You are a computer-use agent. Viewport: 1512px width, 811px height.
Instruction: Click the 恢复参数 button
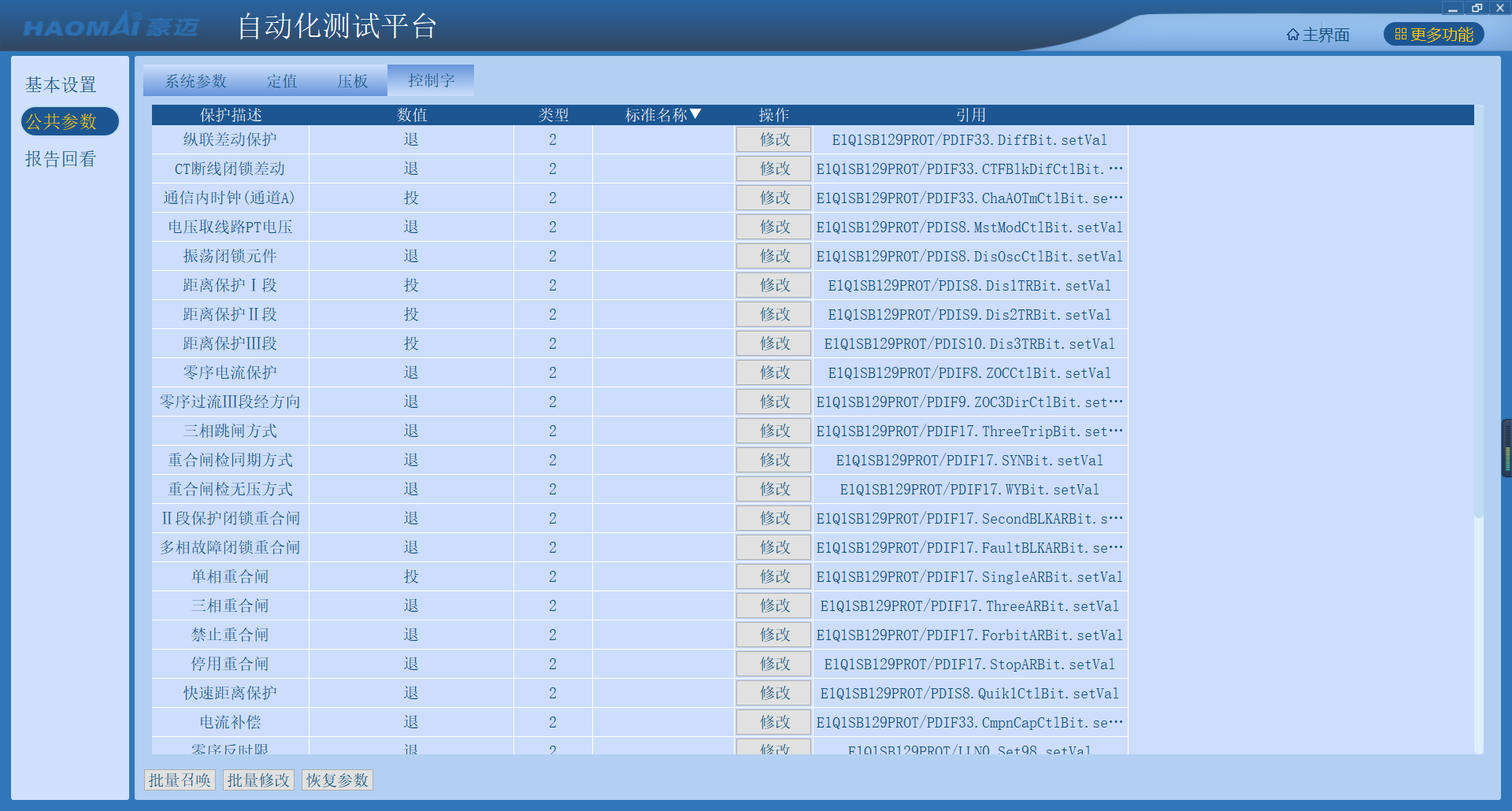point(337,780)
